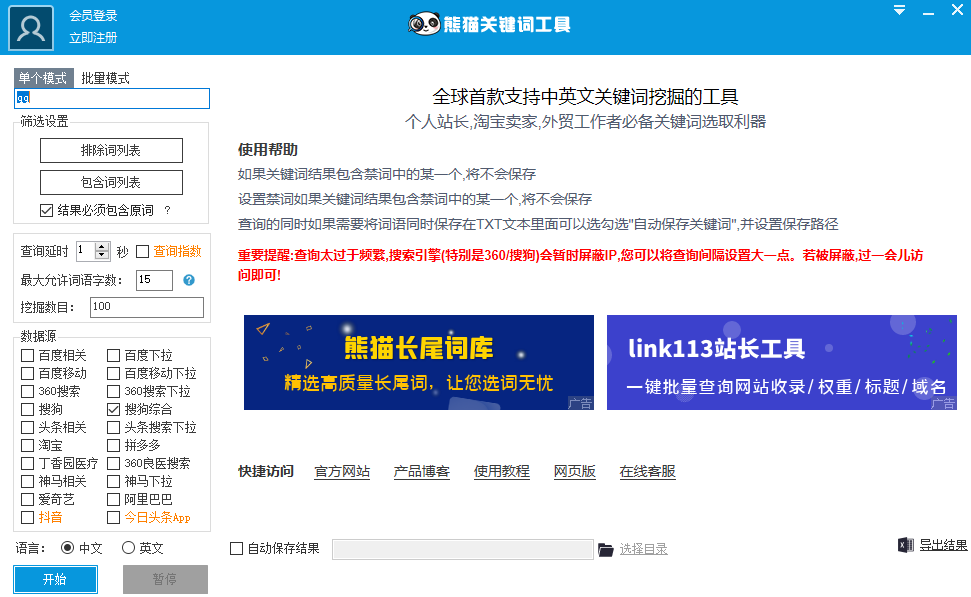
Task: Switch to 批量模式 tab
Action: [105, 78]
